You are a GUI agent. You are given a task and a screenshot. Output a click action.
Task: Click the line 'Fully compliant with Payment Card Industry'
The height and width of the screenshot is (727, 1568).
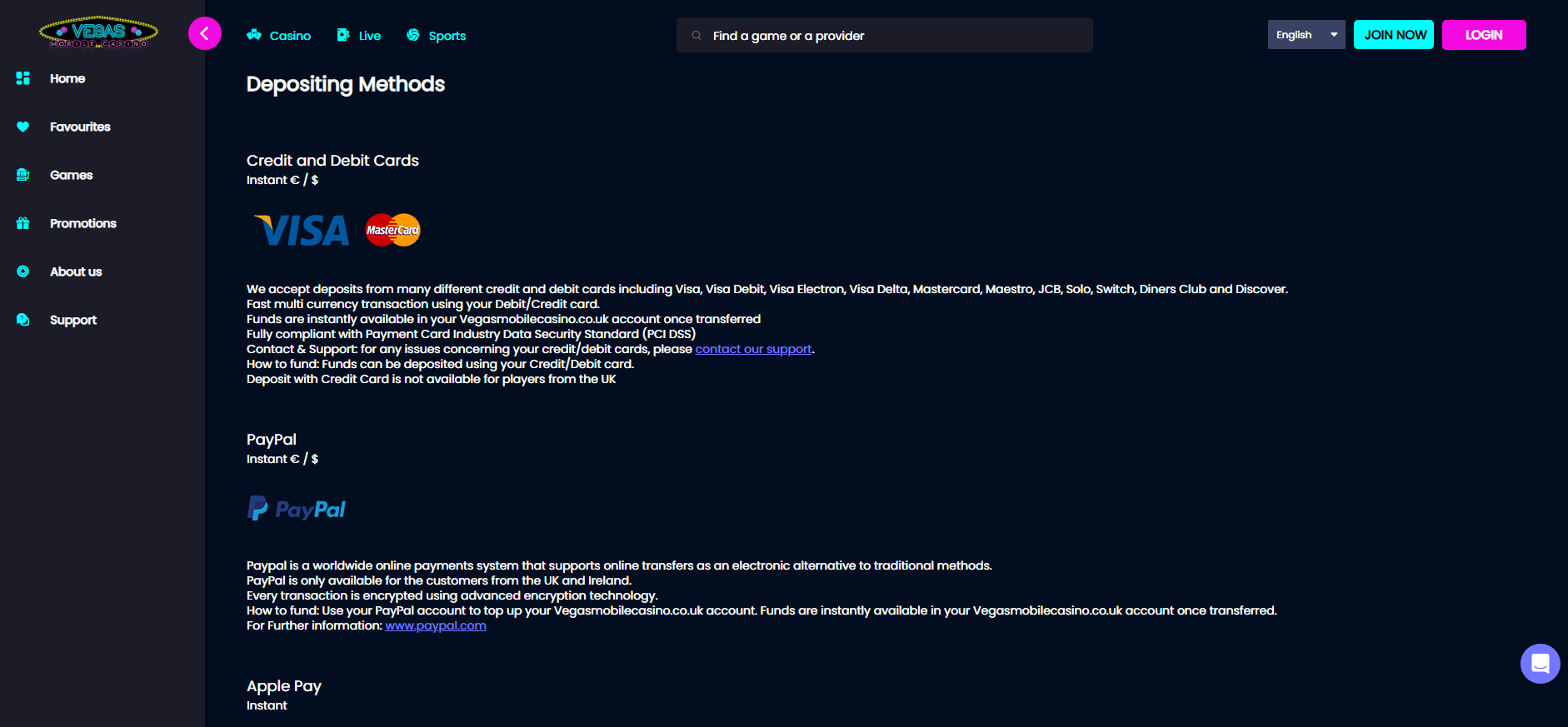pos(471,334)
